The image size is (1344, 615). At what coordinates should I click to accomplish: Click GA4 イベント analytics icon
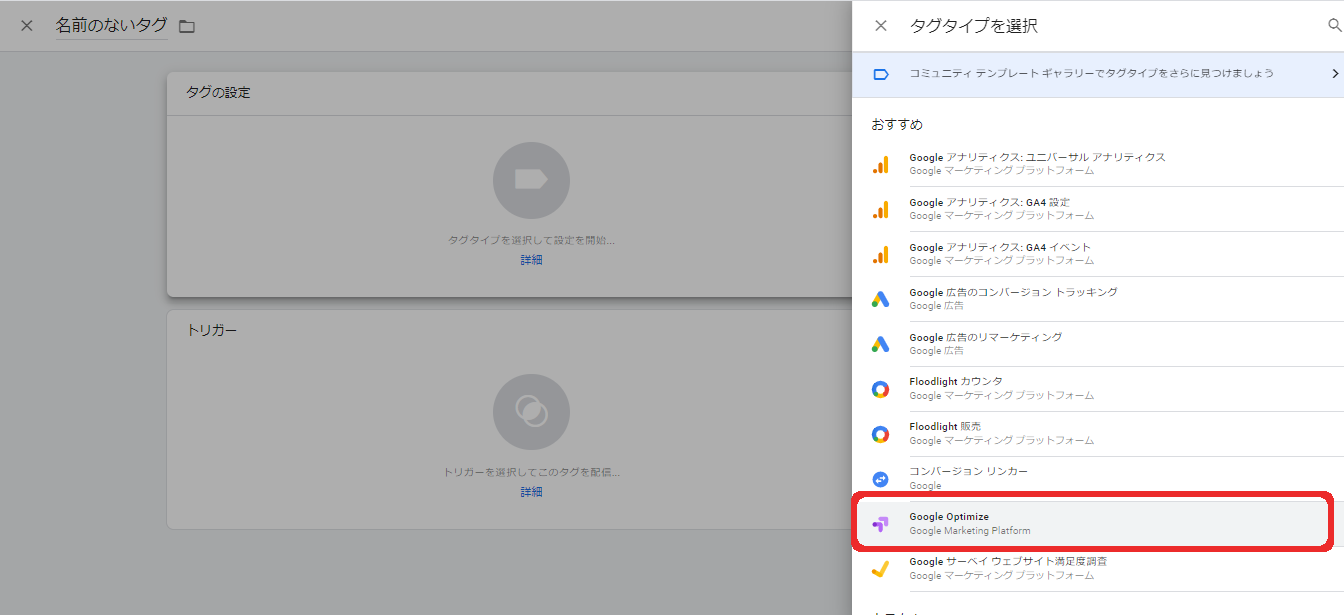pos(880,255)
